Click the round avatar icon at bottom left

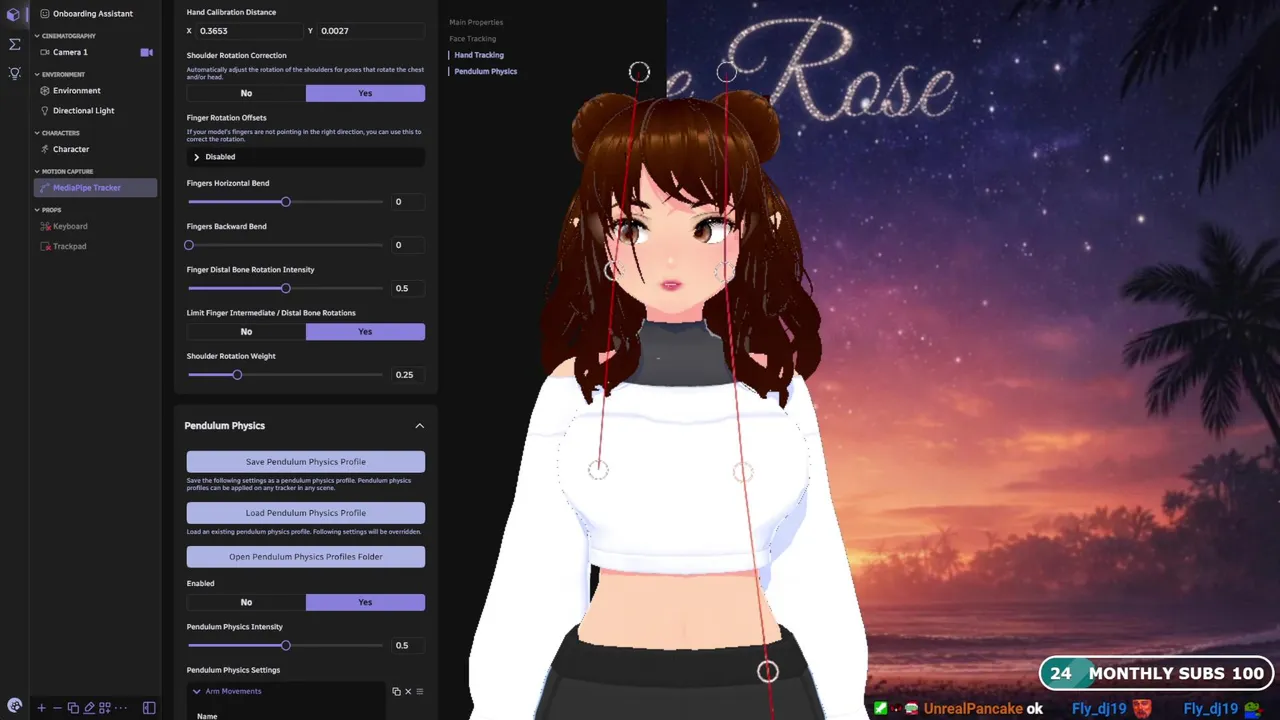pos(13,706)
